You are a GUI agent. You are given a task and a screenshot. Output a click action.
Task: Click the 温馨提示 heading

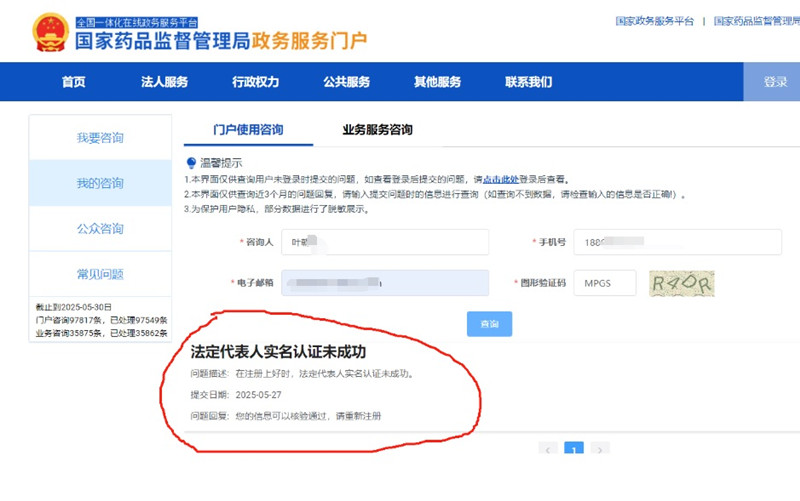click(221, 163)
